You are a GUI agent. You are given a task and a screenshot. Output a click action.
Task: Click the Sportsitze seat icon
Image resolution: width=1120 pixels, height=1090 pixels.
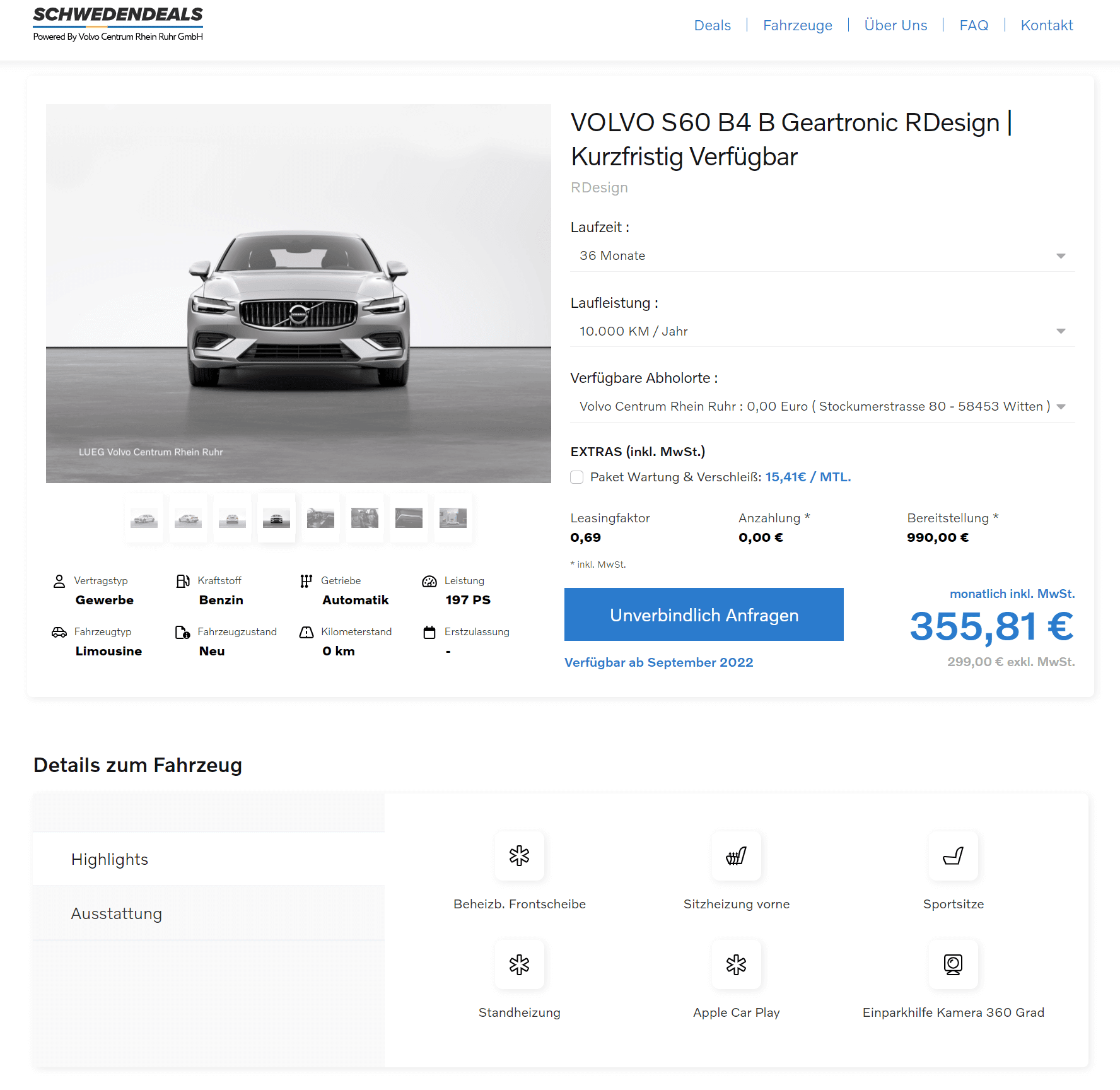pyautogui.click(x=953, y=856)
